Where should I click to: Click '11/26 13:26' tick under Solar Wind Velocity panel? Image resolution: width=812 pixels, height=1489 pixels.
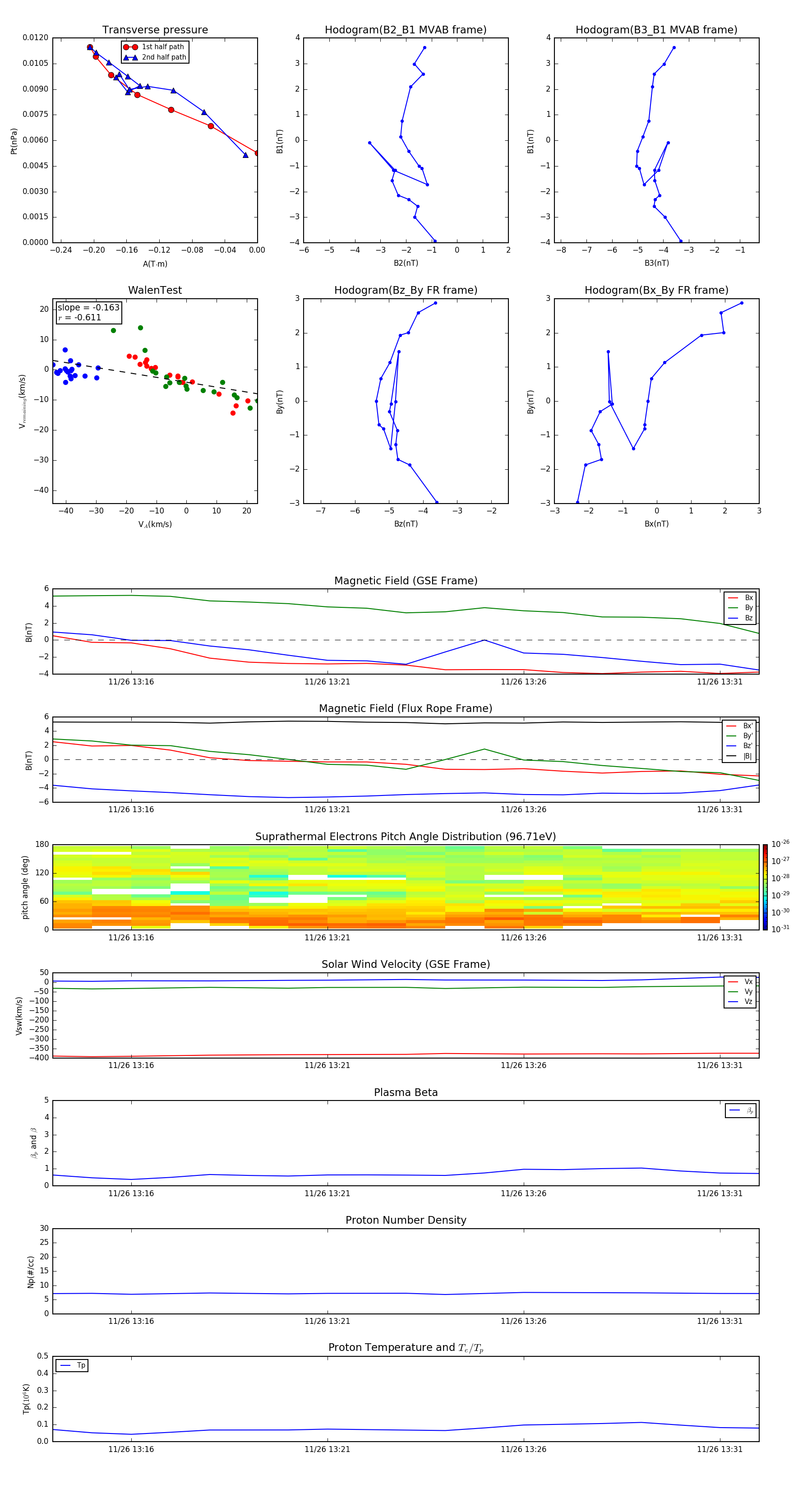point(524,1065)
